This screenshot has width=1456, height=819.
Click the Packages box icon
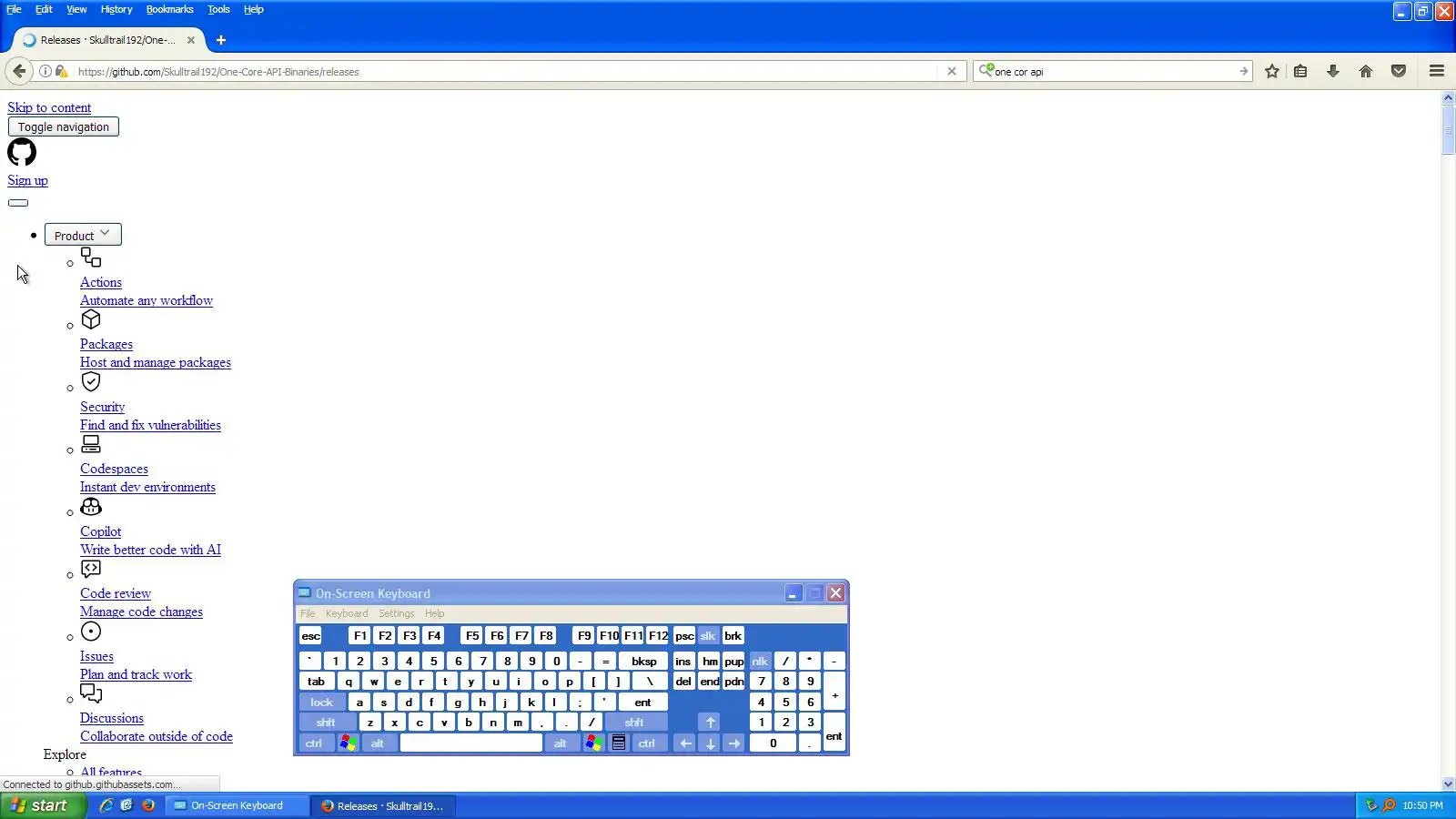(91, 319)
